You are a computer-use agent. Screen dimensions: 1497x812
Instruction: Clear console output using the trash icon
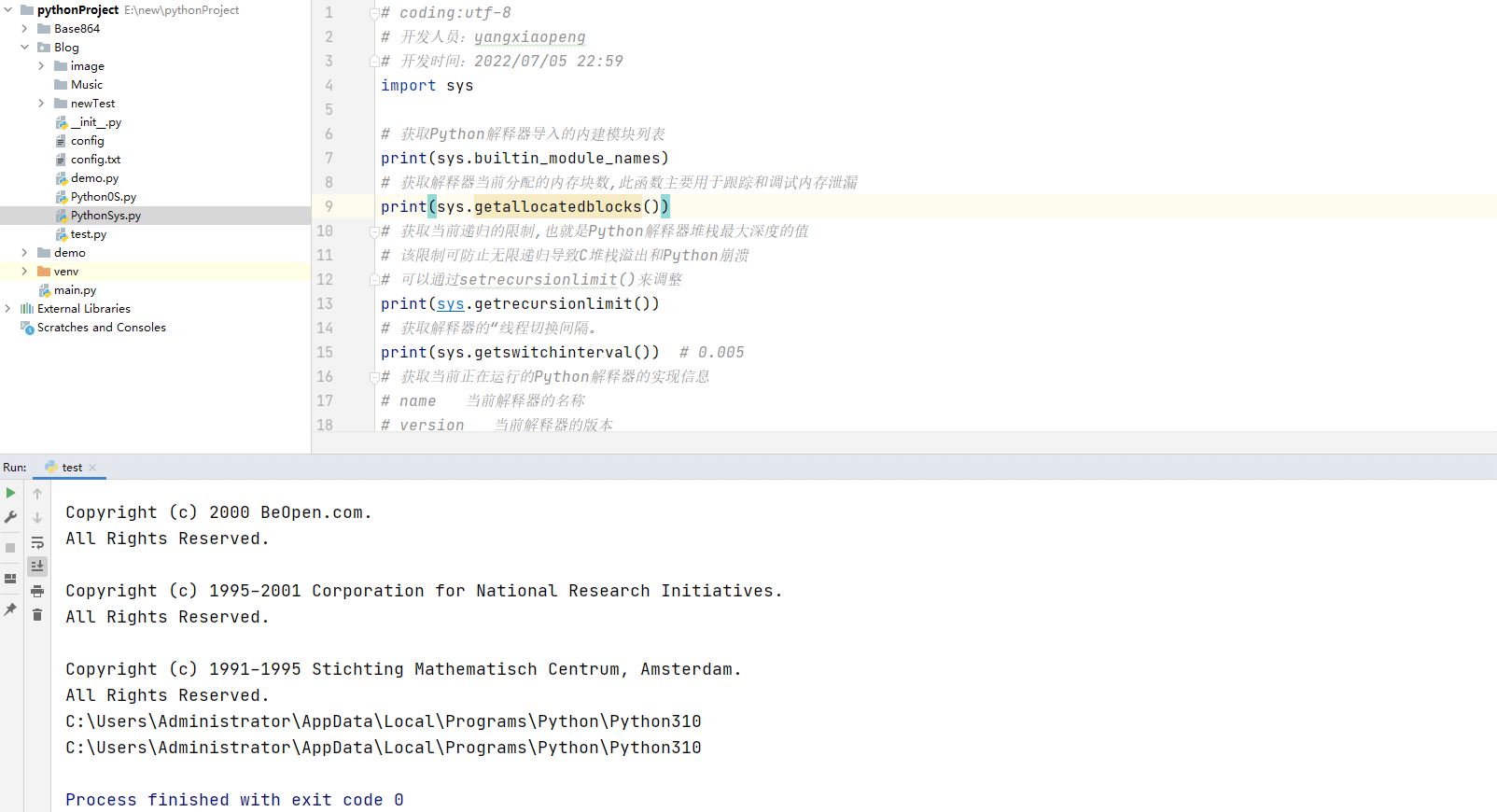click(x=37, y=615)
